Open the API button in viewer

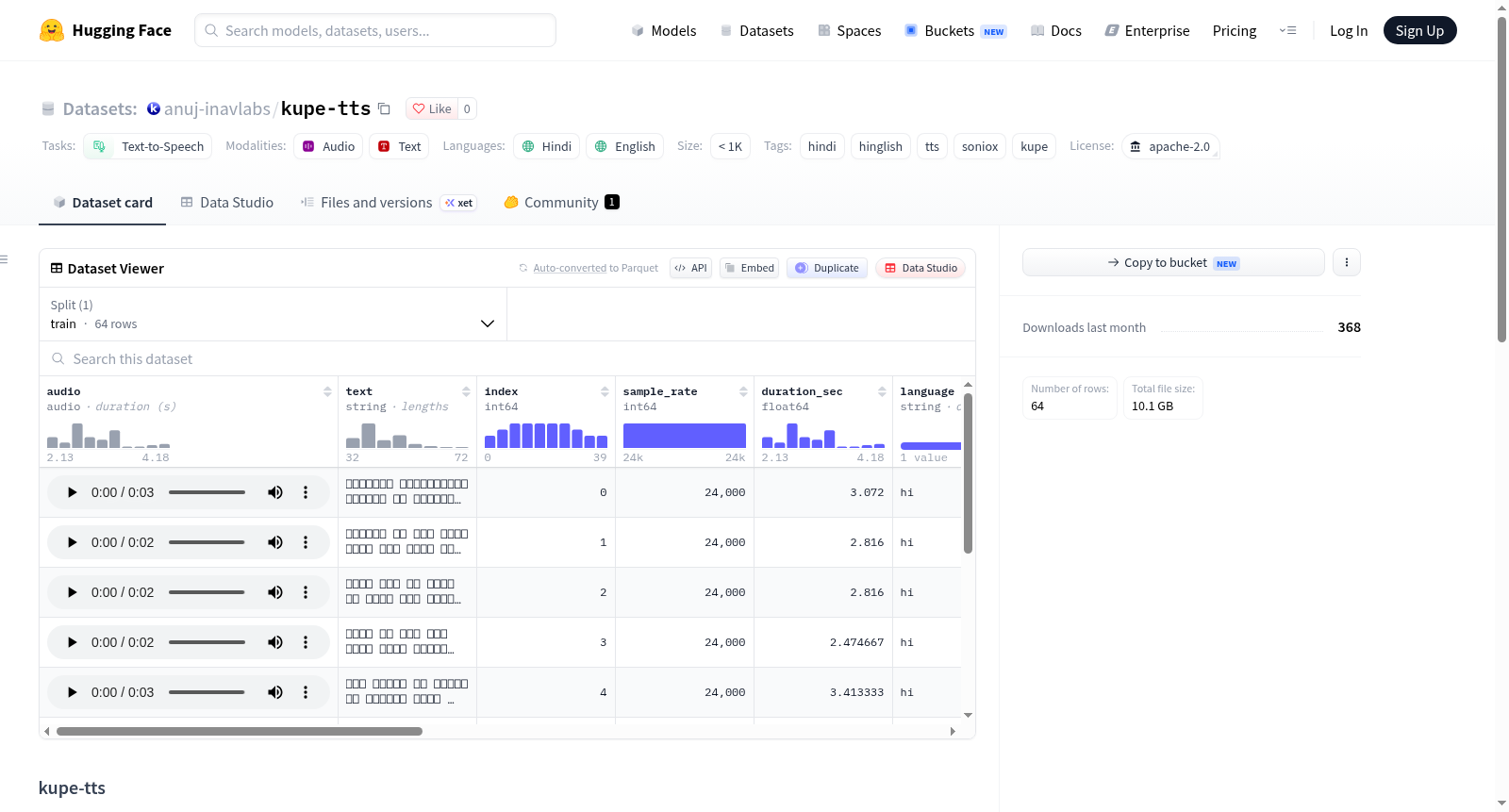pos(690,269)
